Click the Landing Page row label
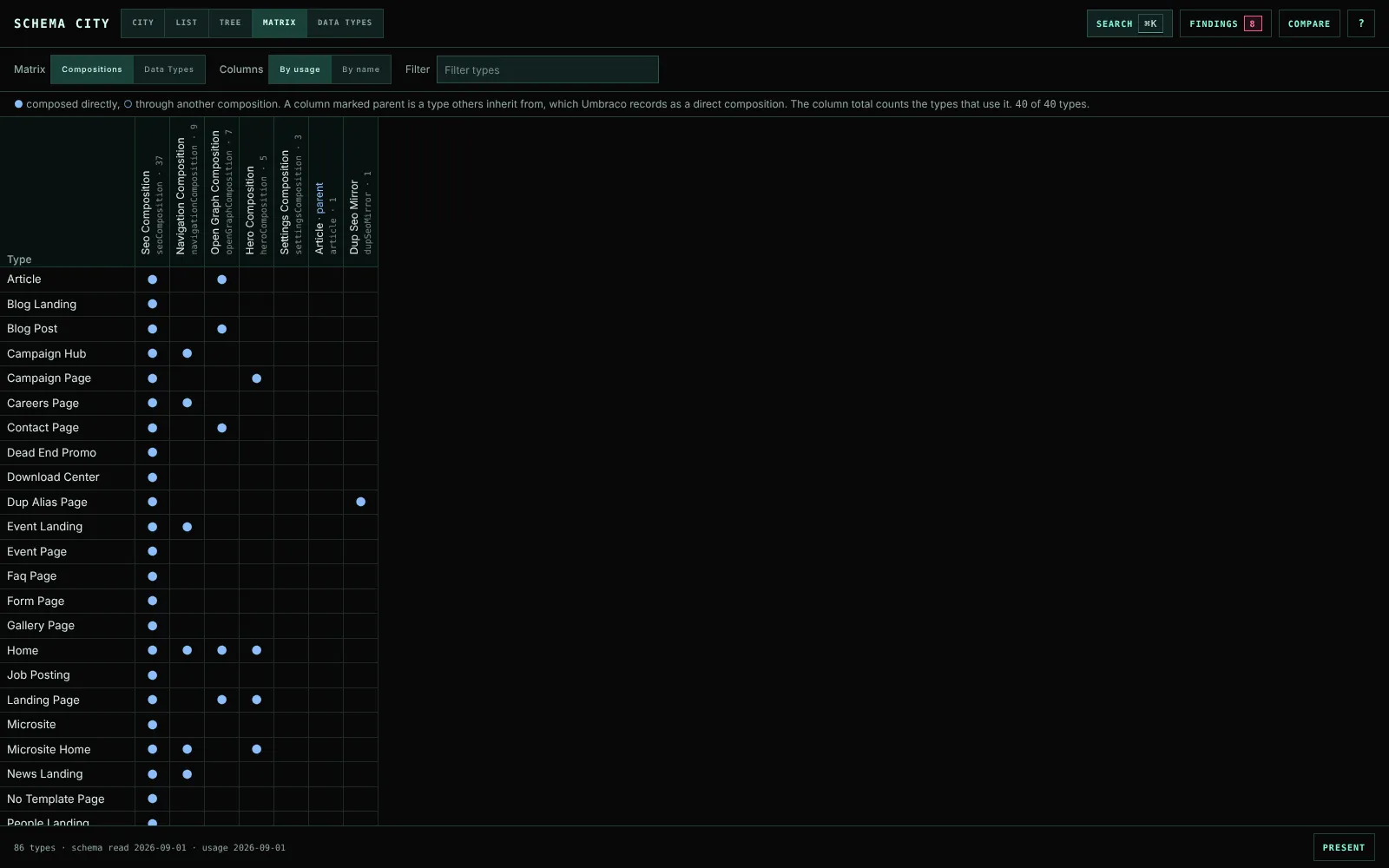 (43, 700)
